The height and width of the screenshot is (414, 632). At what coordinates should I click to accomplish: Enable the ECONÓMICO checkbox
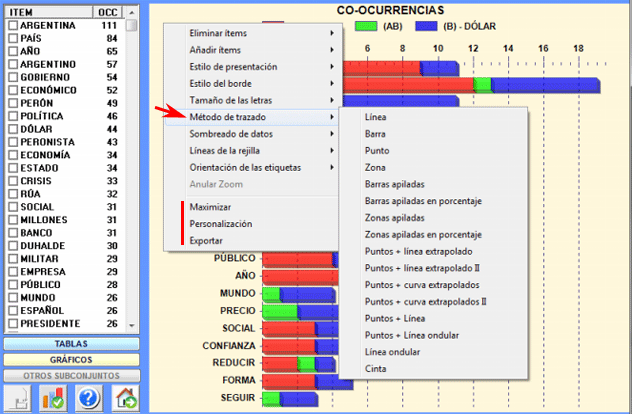pos(13,90)
